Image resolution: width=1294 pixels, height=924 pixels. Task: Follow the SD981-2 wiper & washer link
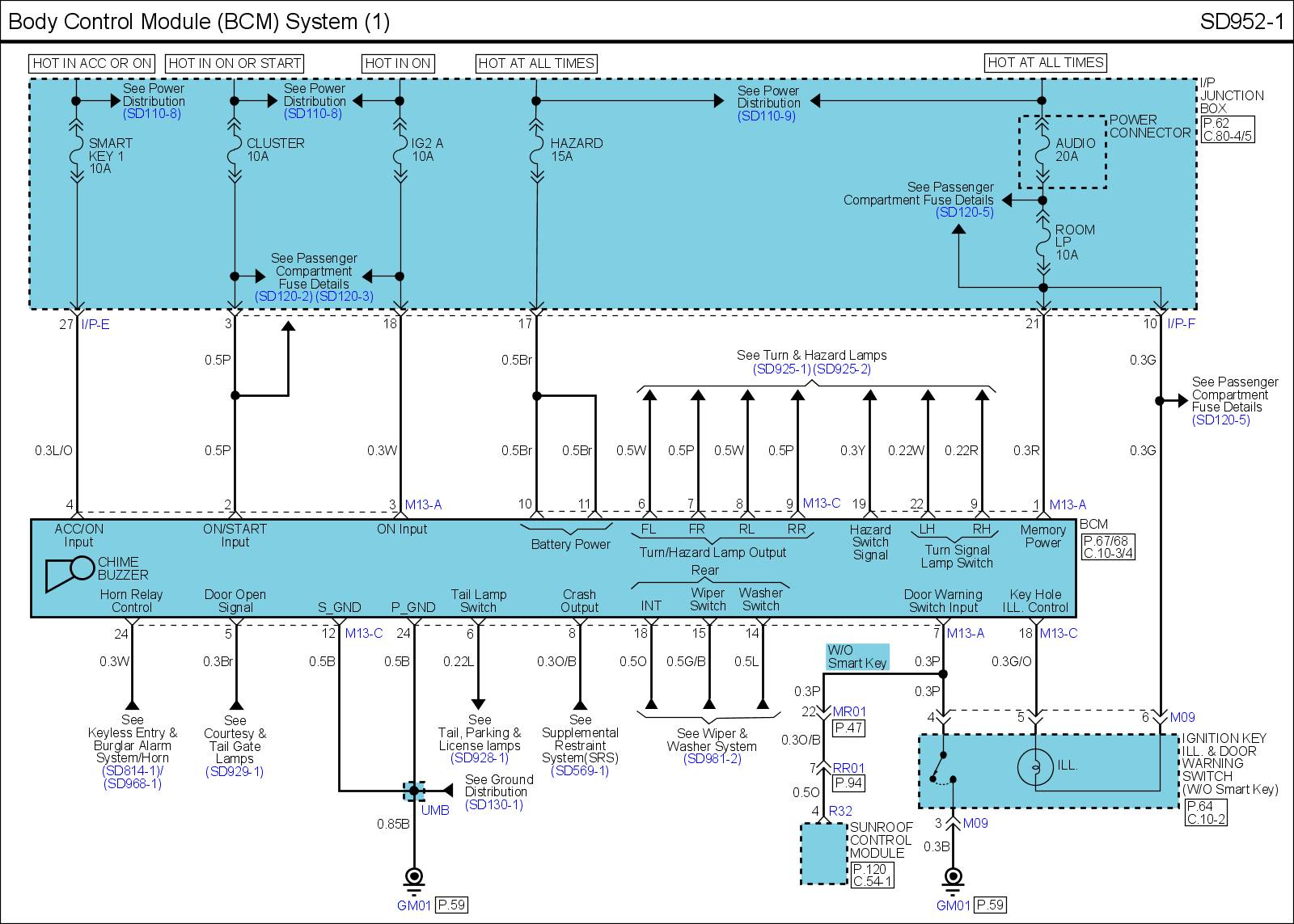coord(712,759)
